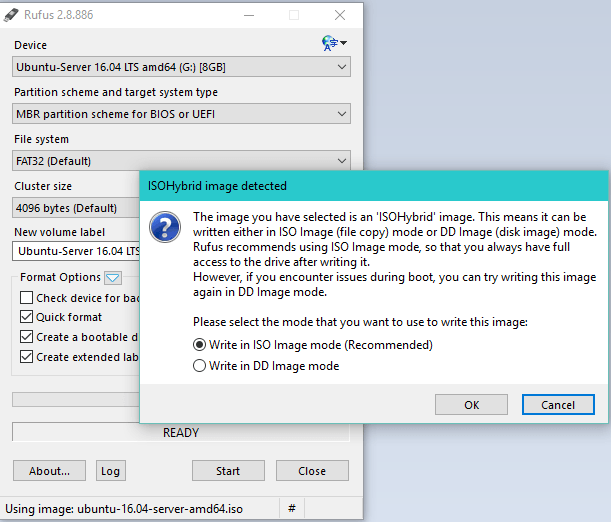Close the Rufus window with X
This screenshot has height=522, width=611.
[x=340, y=15]
